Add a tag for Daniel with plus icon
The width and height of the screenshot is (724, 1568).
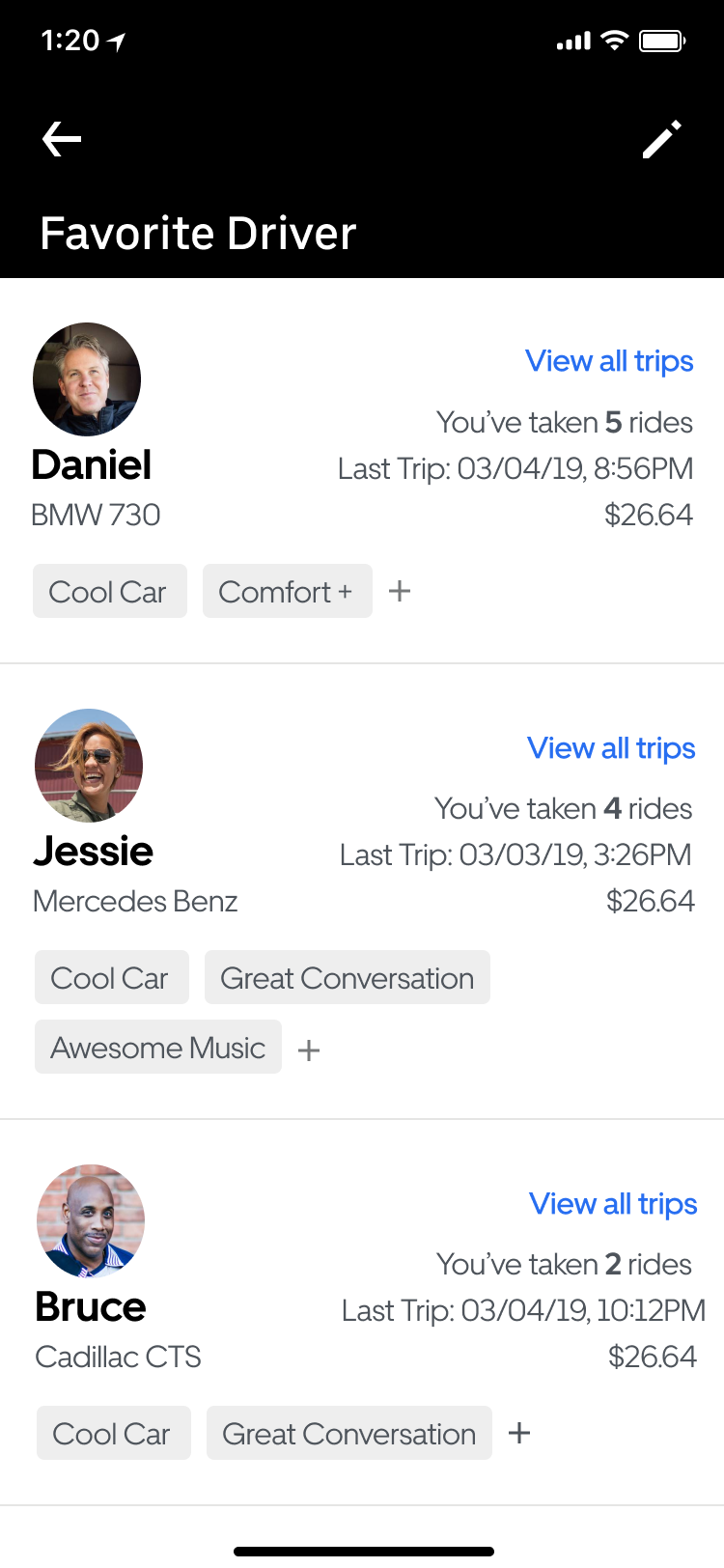(x=400, y=591)
